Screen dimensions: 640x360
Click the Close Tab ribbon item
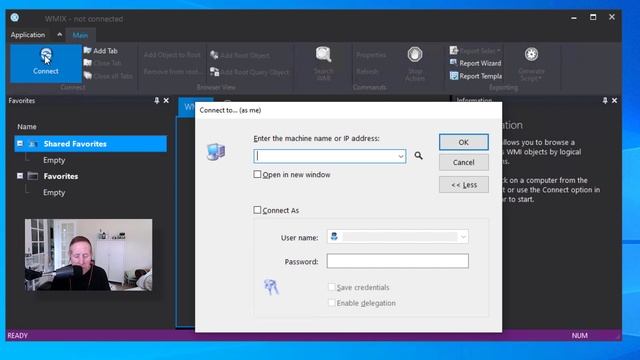point(102,63)
